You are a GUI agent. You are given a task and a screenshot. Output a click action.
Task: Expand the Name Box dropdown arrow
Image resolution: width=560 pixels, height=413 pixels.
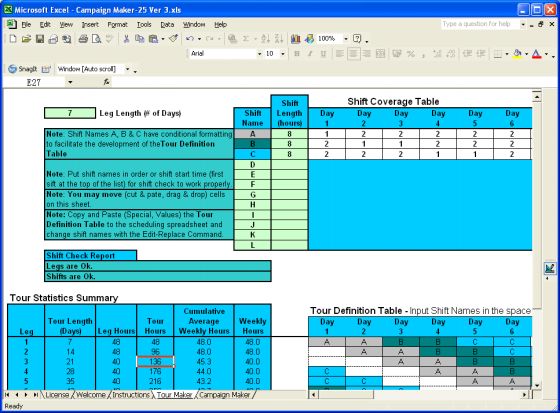(70, 83)
